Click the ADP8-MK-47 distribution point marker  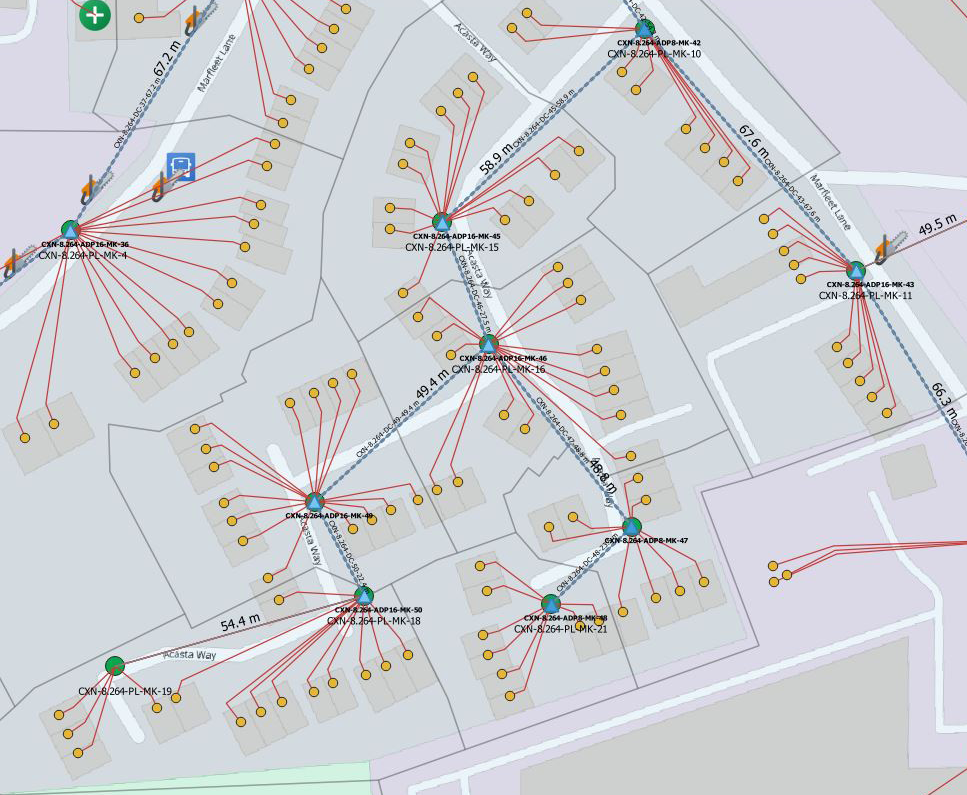pyautogui.click(x=631, y=526)
